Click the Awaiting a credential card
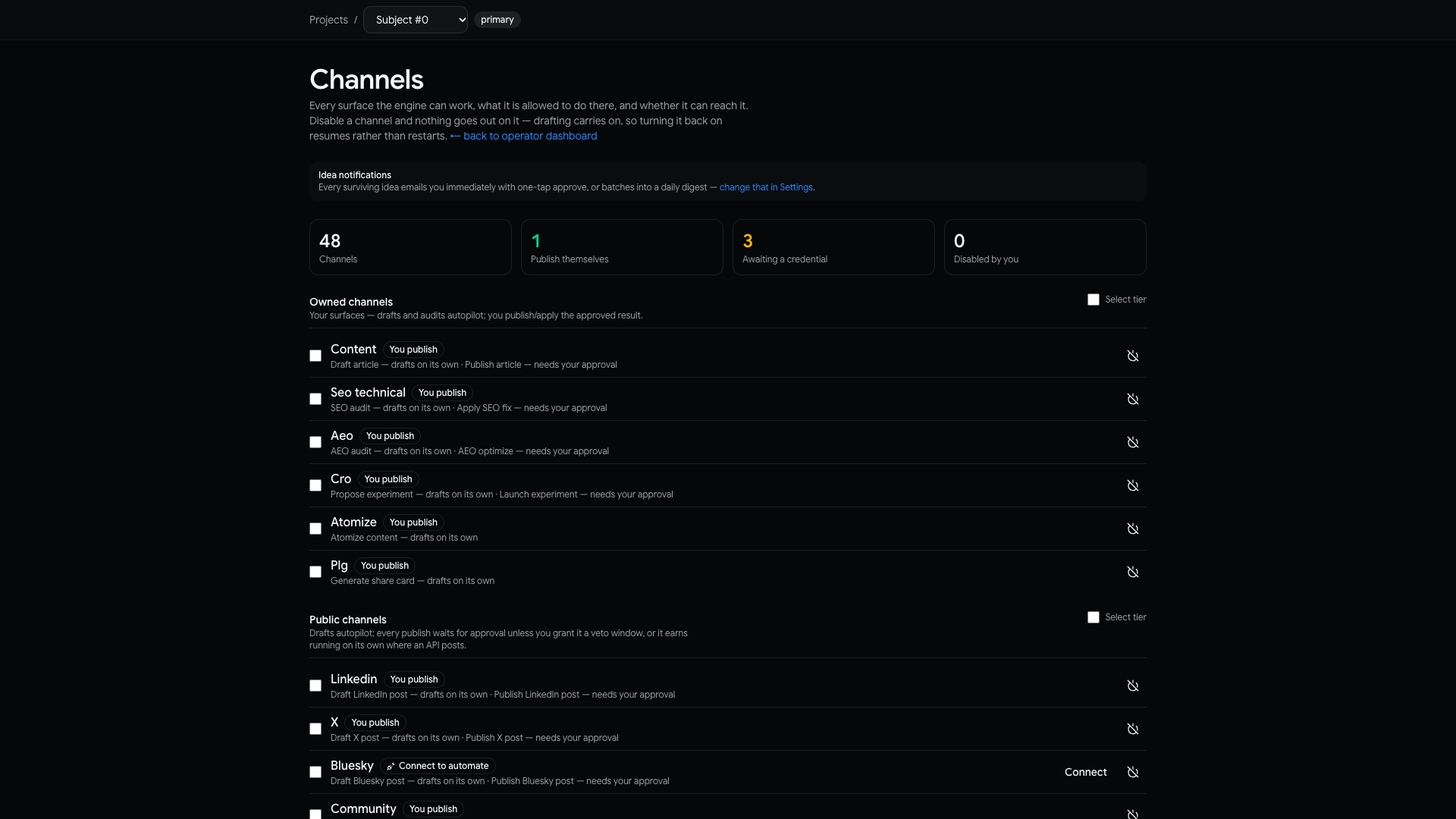 click(833, 247)
